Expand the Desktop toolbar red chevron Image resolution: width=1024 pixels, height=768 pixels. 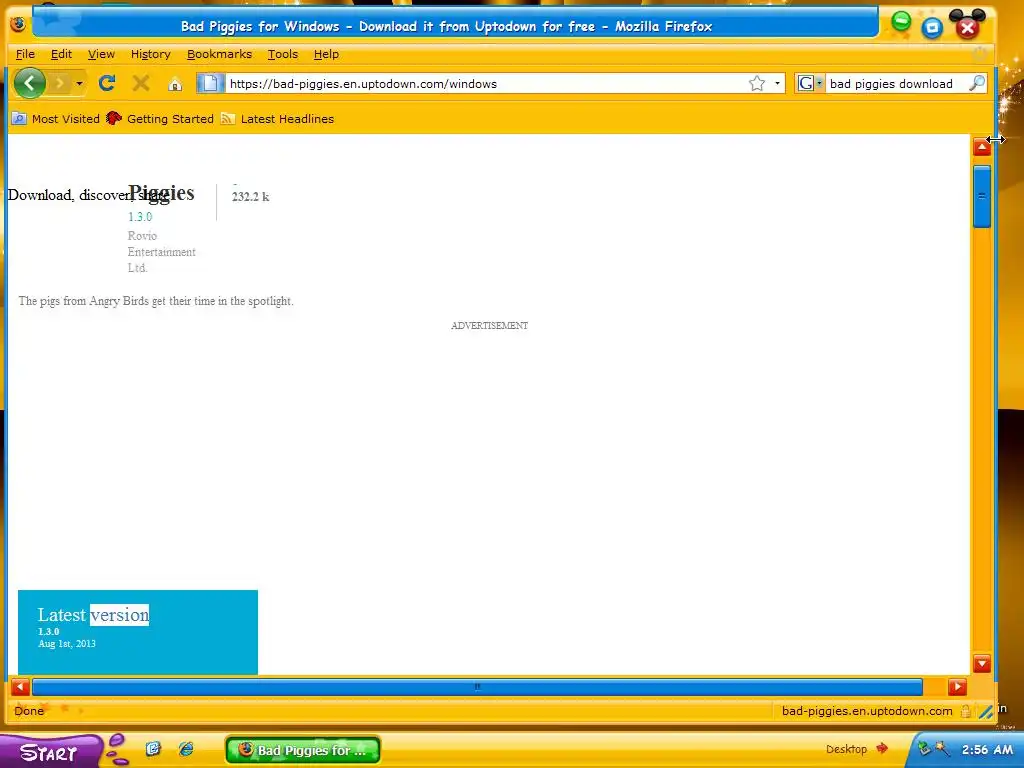tap(882, 748)
